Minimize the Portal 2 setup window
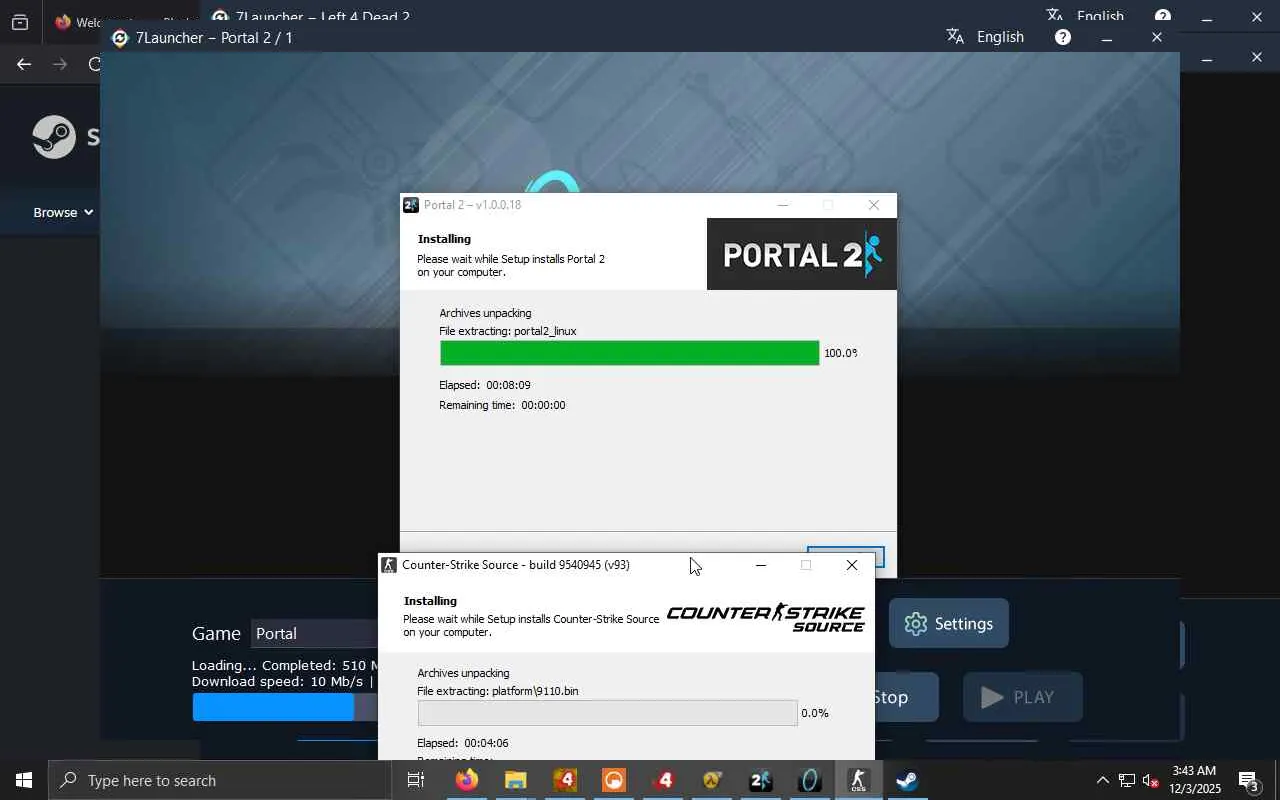The height and width of the screenshot is (800, 1280). (x=783, y=205)
